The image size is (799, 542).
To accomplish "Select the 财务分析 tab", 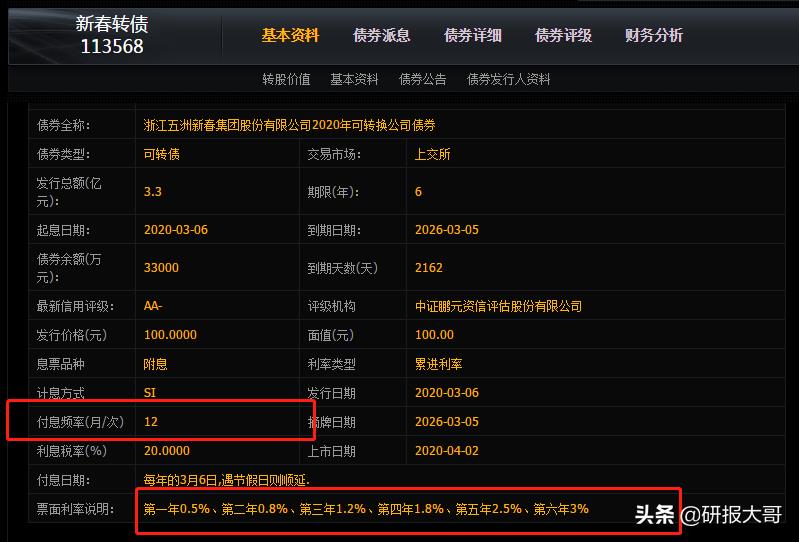I will tap(654, 36).
